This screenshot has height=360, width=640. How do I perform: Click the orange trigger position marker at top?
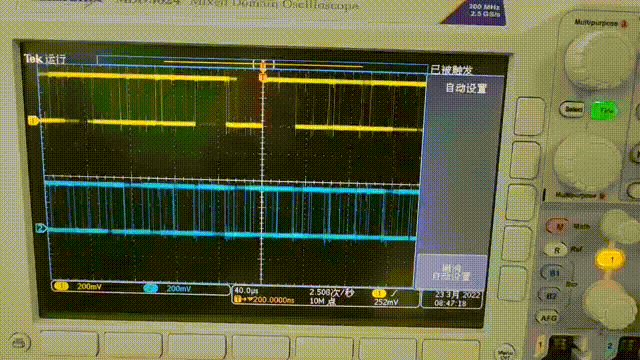coord(263,77)
